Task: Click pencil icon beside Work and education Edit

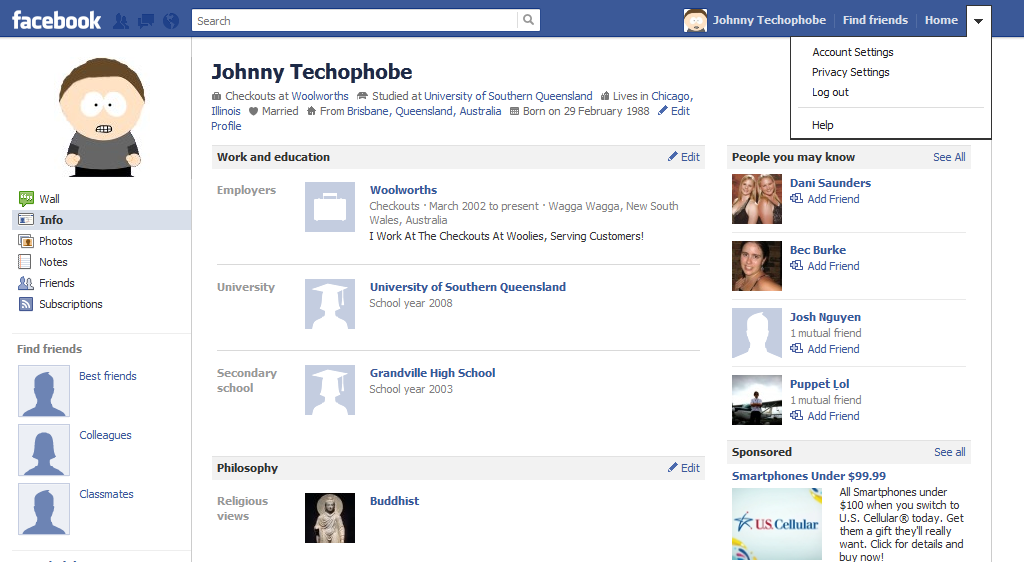Action: coord(673,157)
